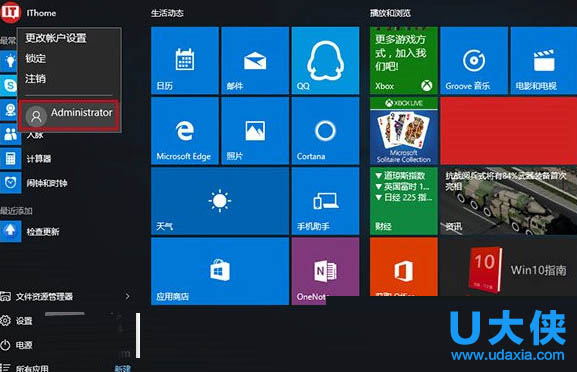
Task: Open the Microsoft Edge tile
Action: pos(185,131)
